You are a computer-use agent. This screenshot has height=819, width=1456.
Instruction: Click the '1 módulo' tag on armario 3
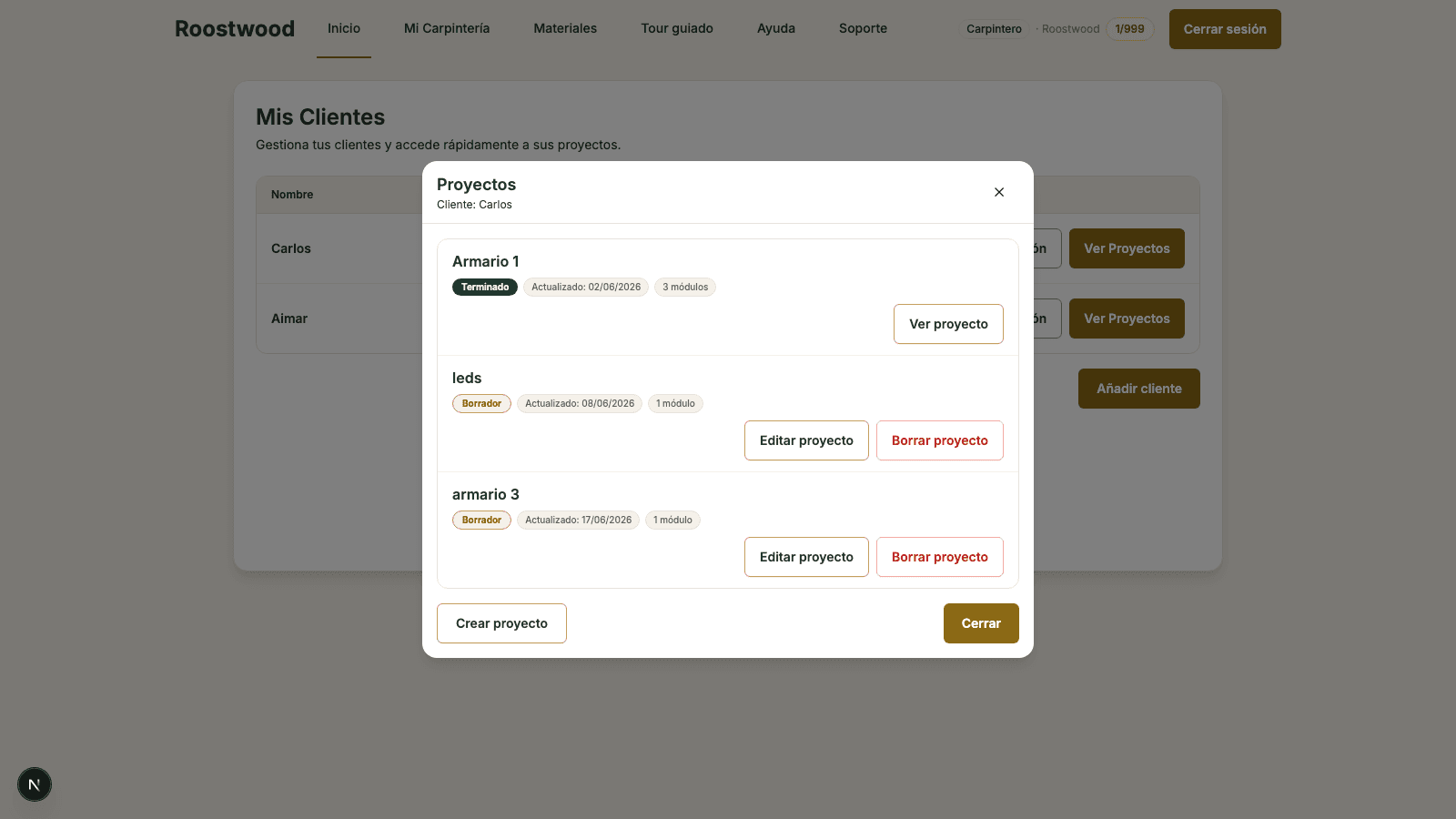pos(672,520)
